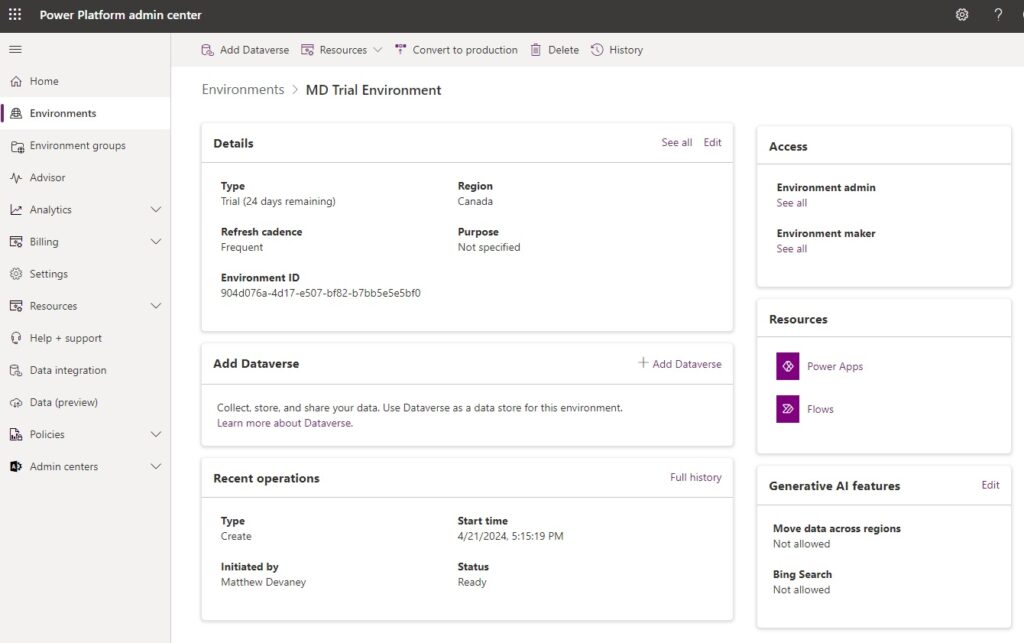Click the purple Power Apps icon

[x=788, y=366]
